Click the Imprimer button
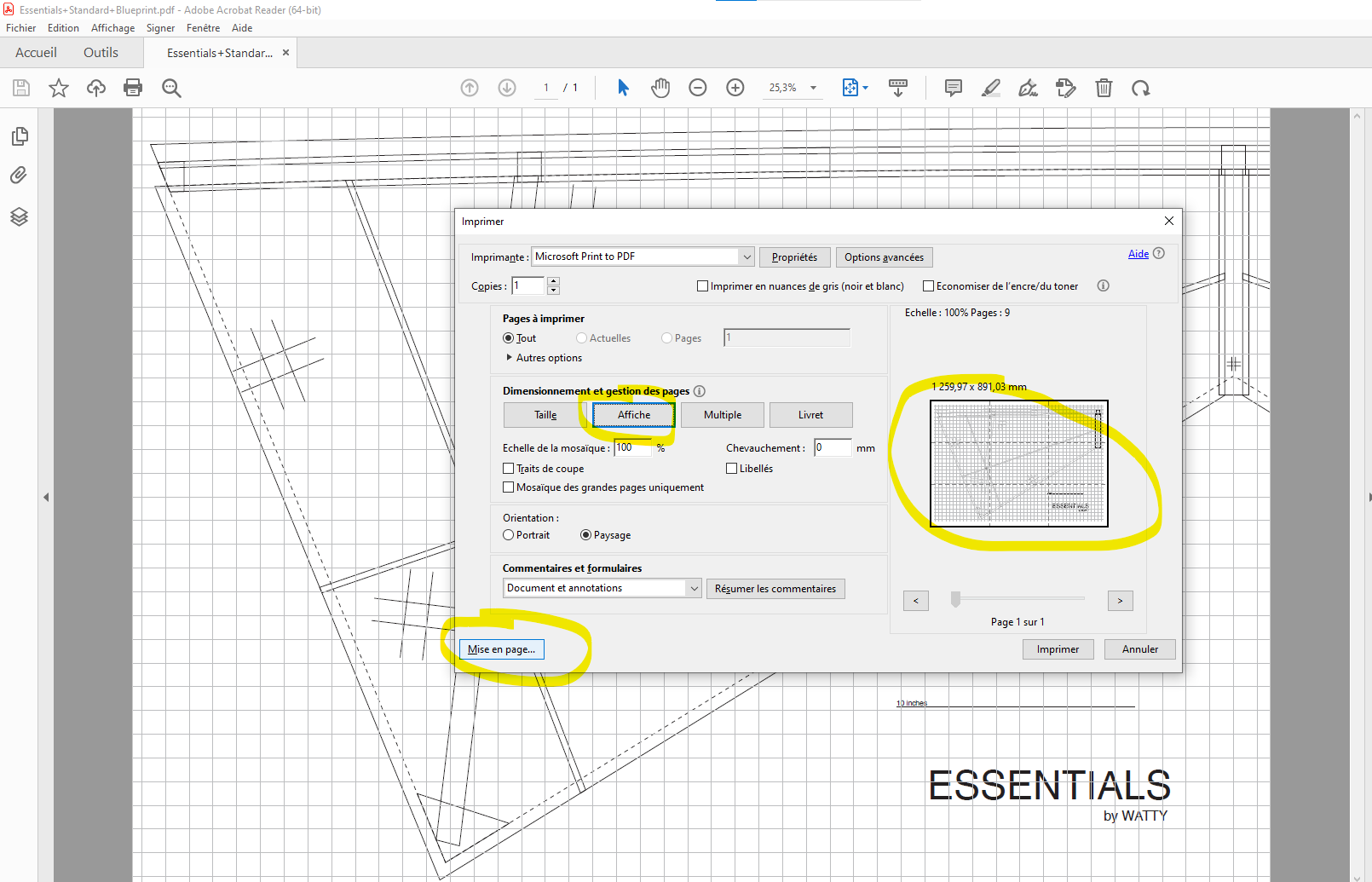This screenshot has width=1372, height=882. coord(1058,649)
